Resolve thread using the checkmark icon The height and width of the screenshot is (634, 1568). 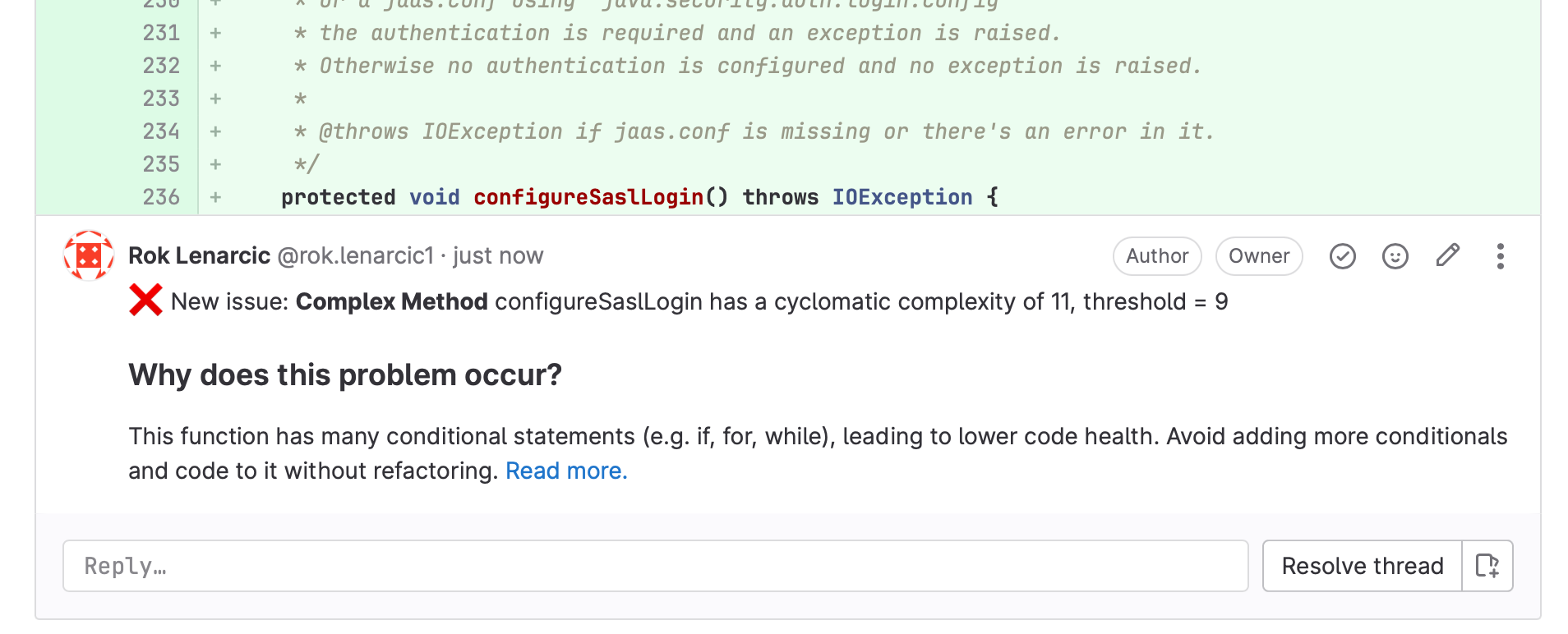coord(1342,256)
